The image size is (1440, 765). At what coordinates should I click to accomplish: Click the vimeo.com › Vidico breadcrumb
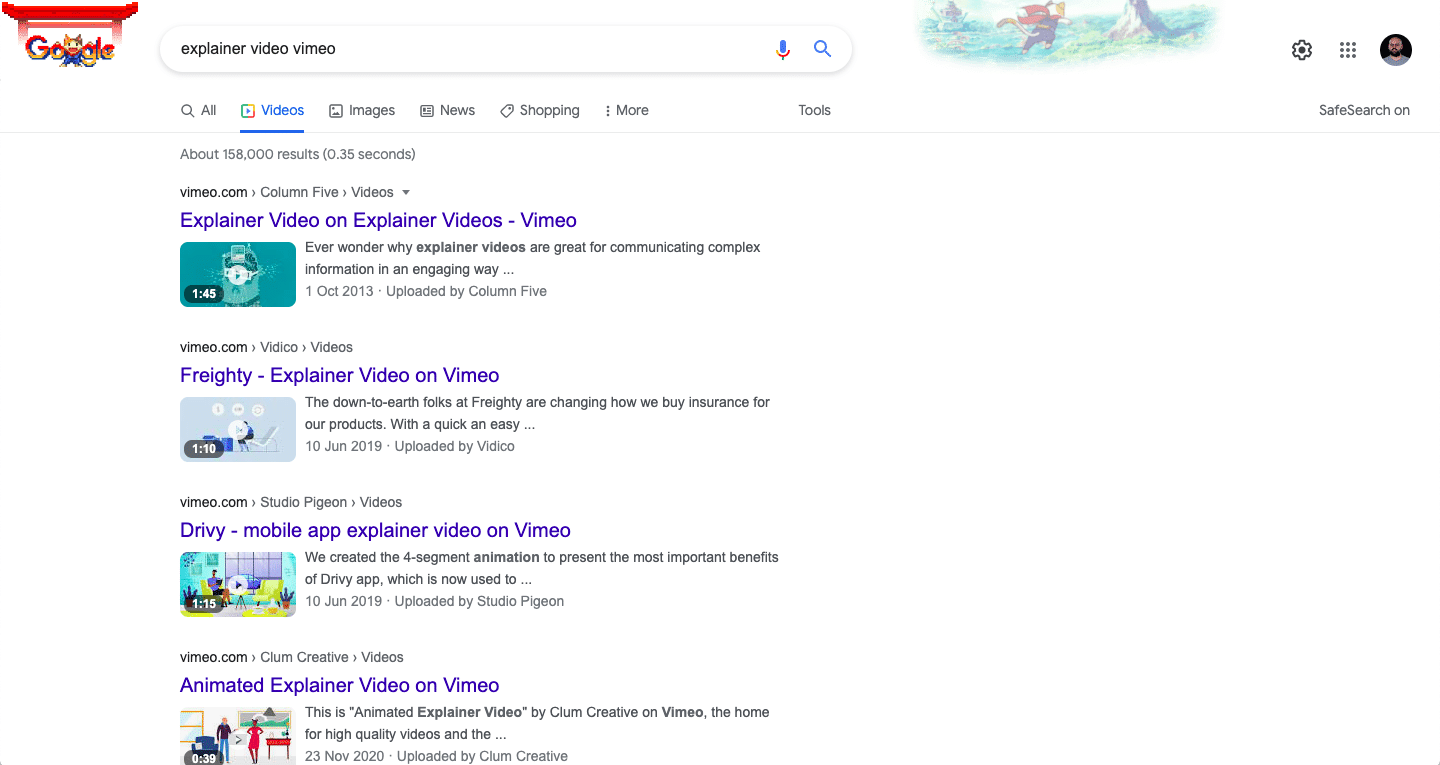(x=266, y=347)
